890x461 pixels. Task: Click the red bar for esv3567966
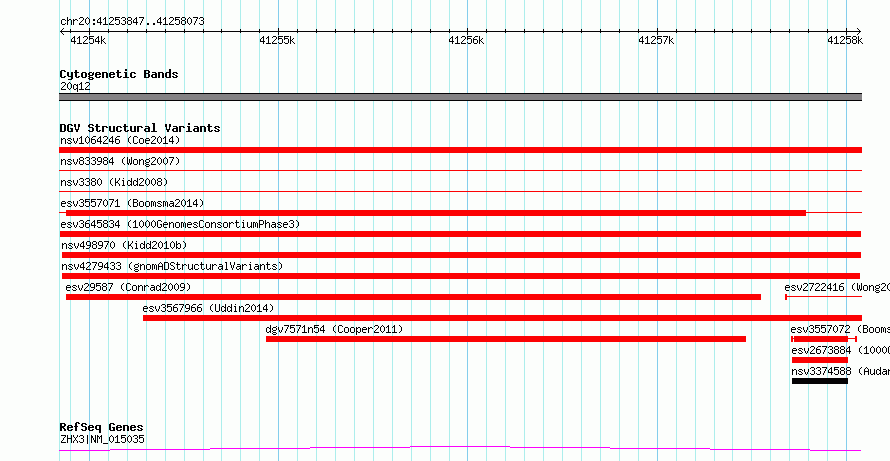pyautogui.click(x=502, y=318)
